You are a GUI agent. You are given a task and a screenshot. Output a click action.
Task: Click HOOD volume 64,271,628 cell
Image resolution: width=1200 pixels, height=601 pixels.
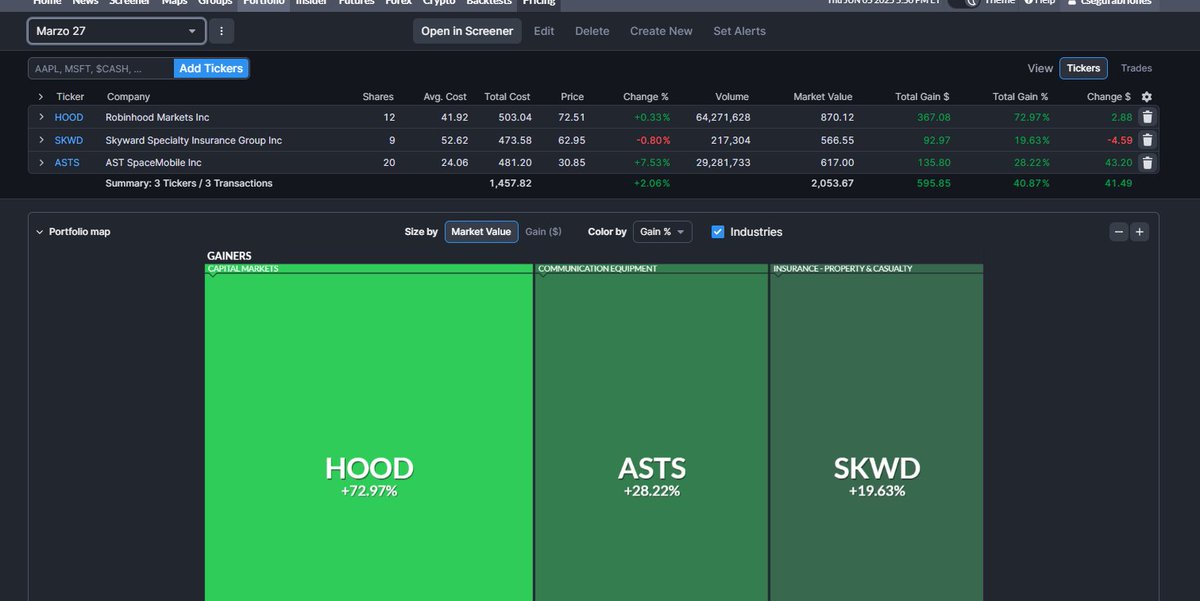[723, 117]
